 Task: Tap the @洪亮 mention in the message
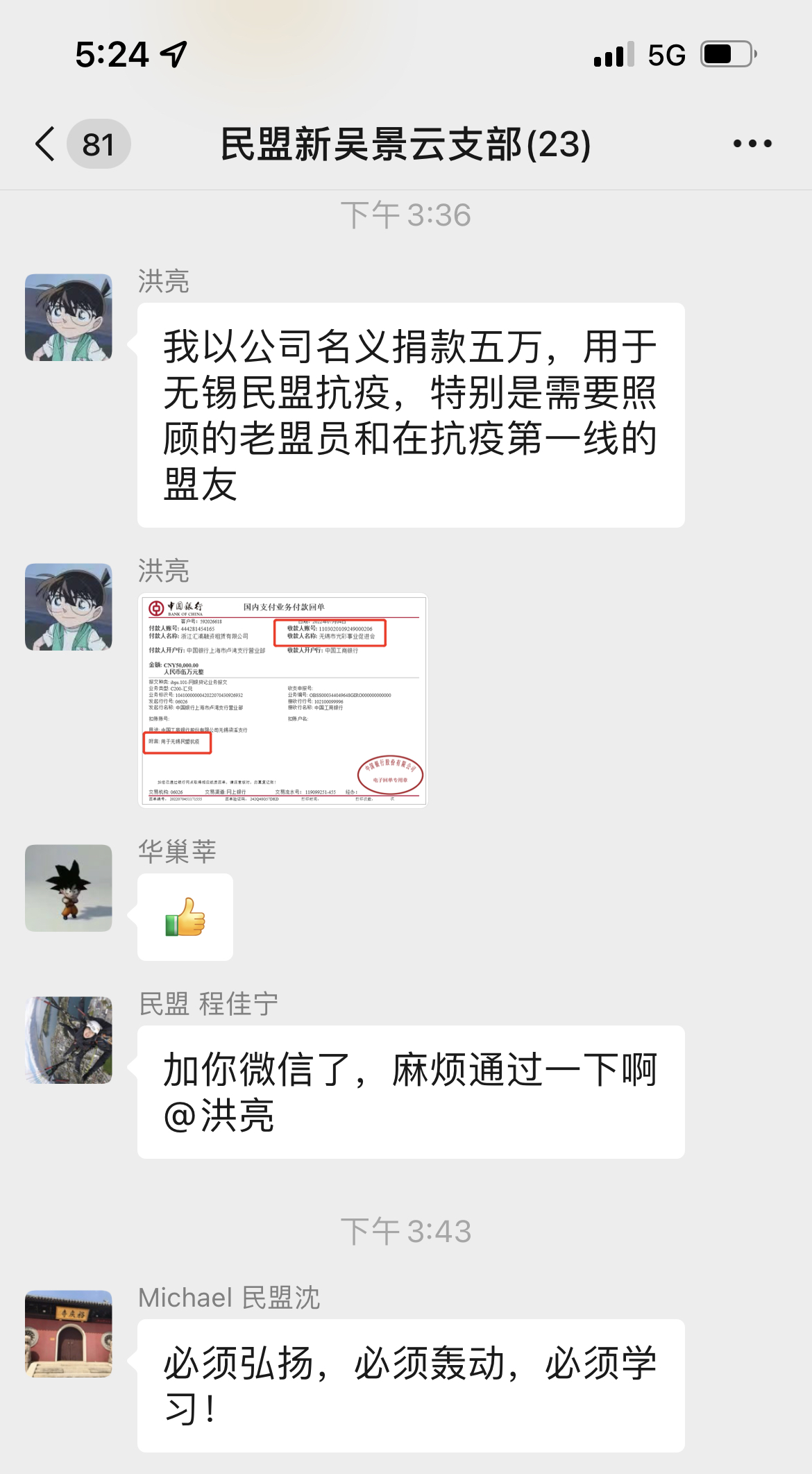(x=219, y=1116)
